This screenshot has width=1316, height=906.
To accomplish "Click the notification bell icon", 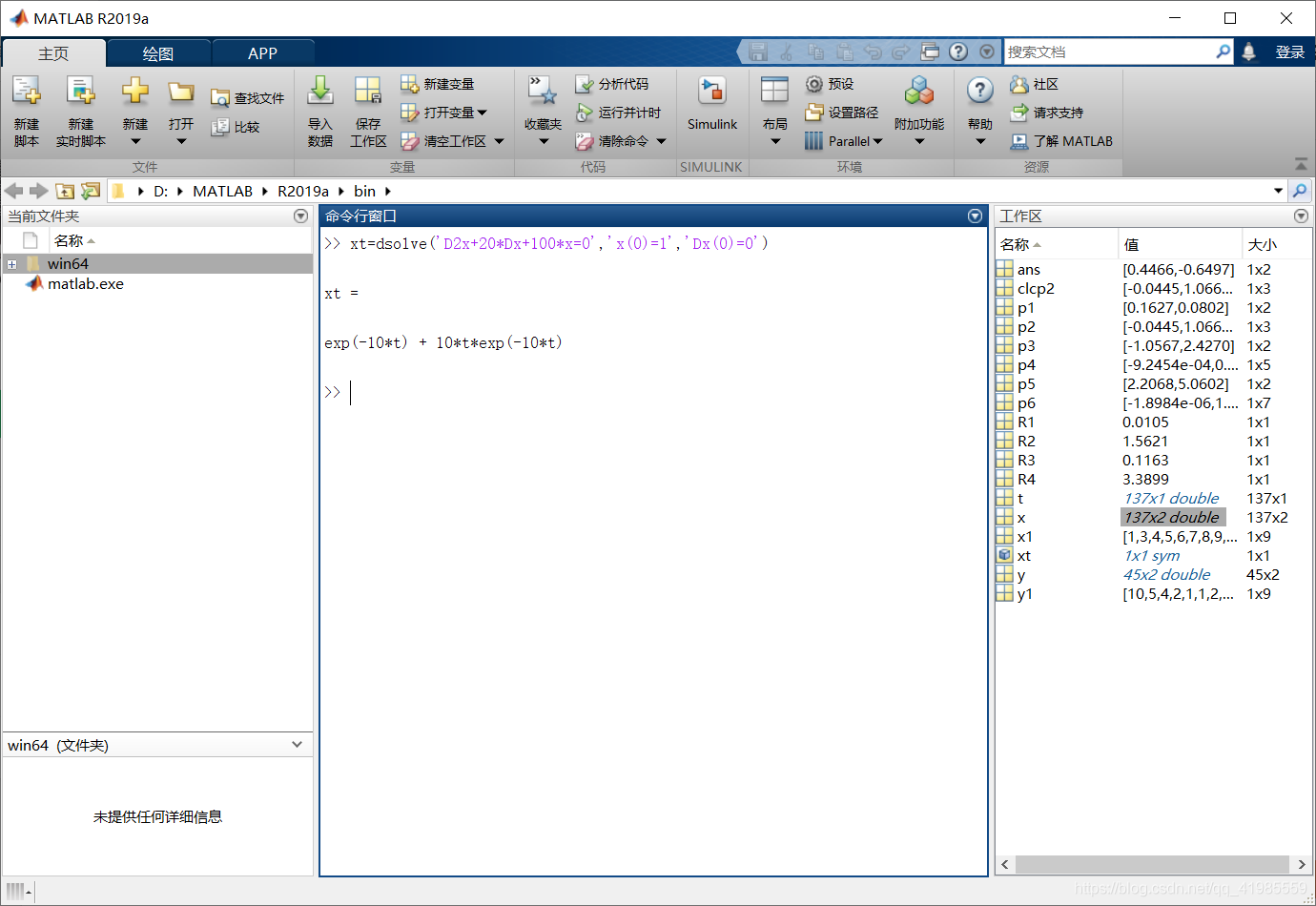I will [x=1249, y=51].
